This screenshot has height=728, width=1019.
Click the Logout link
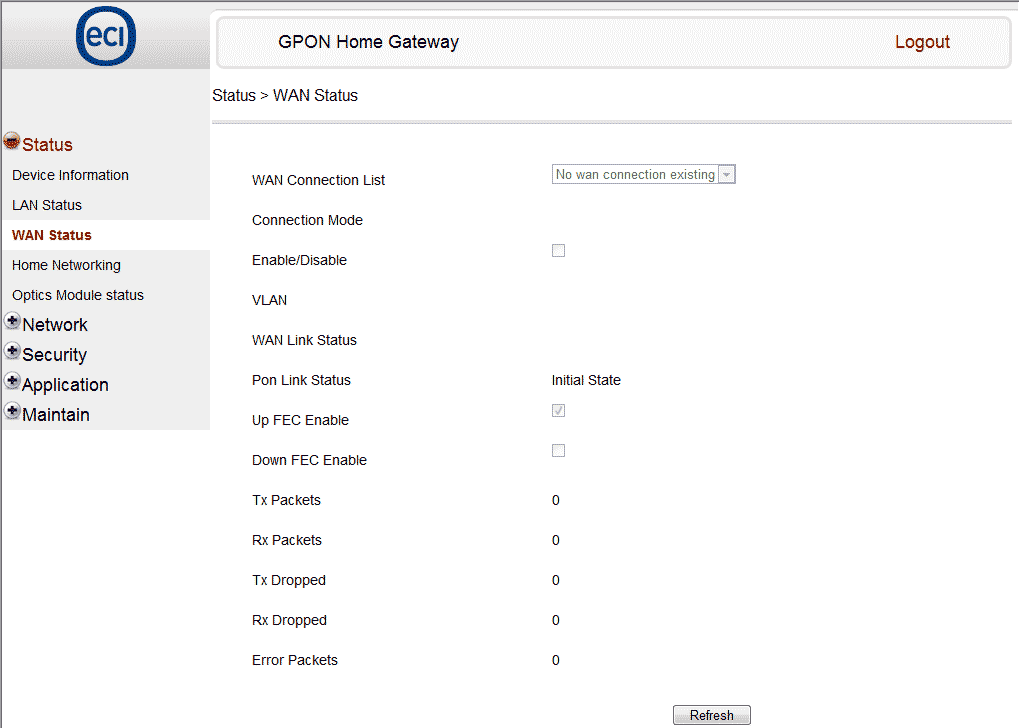[922, 42]
